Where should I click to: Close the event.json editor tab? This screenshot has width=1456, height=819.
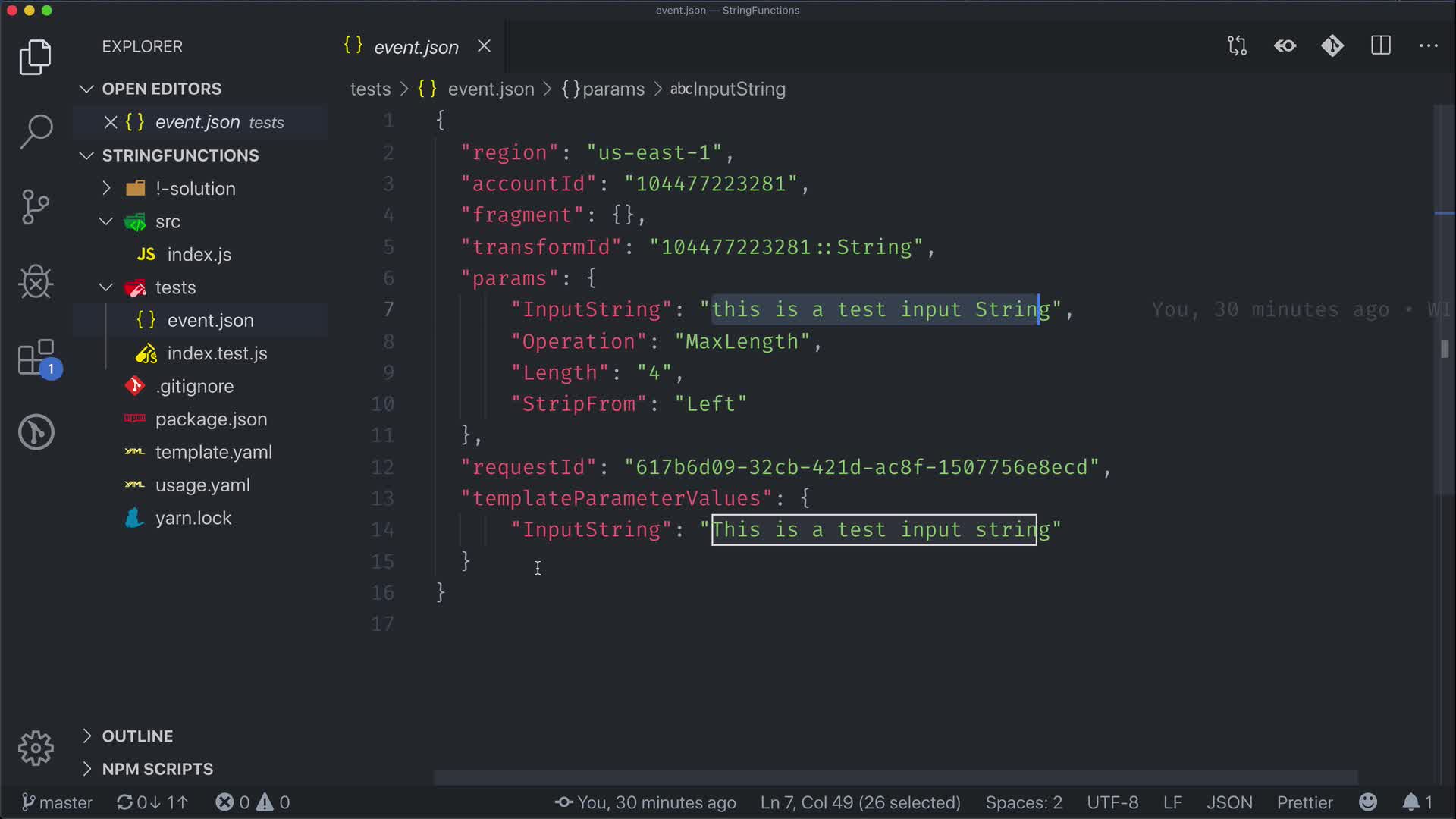484,46
